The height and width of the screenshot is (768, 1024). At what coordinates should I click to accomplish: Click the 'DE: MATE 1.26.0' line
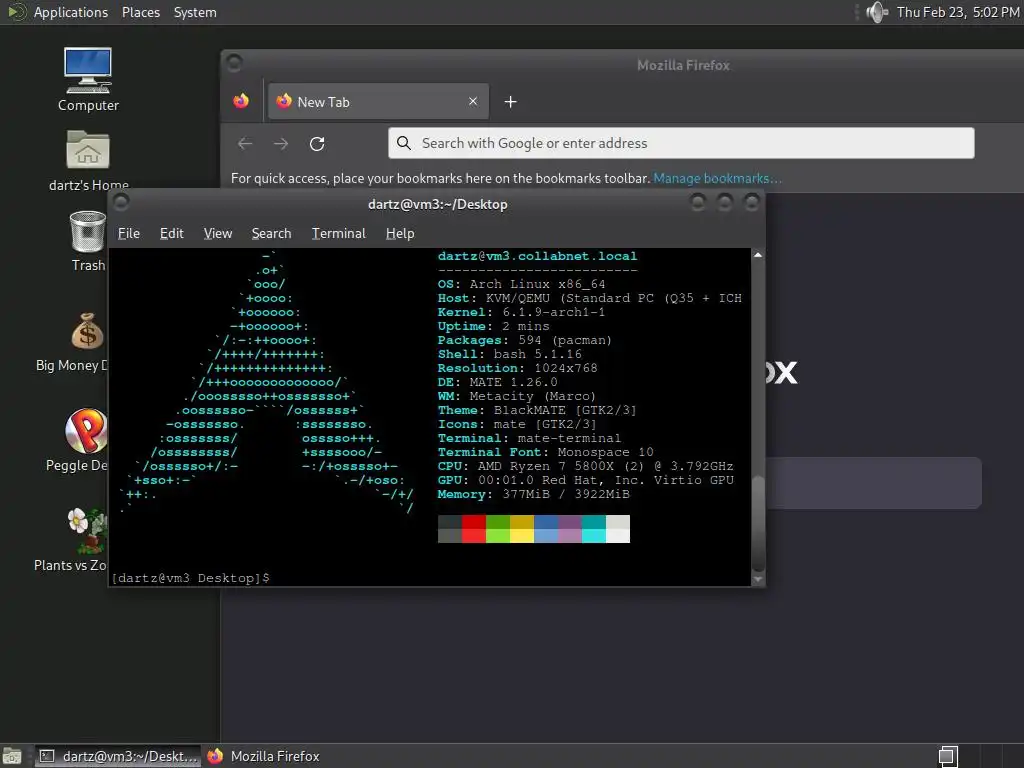pyautogui.click(x=498, y=382)
